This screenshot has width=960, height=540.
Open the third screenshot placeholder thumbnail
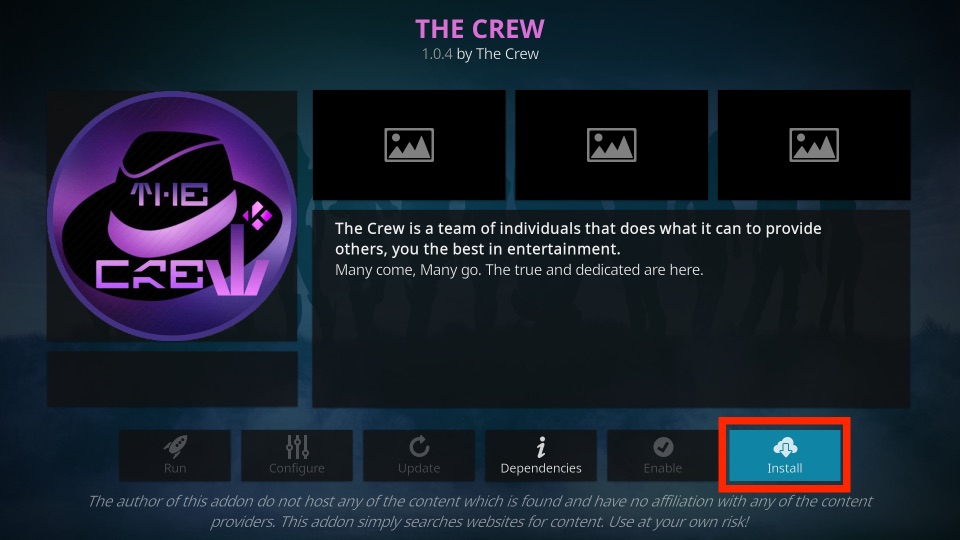click(814, 145)
